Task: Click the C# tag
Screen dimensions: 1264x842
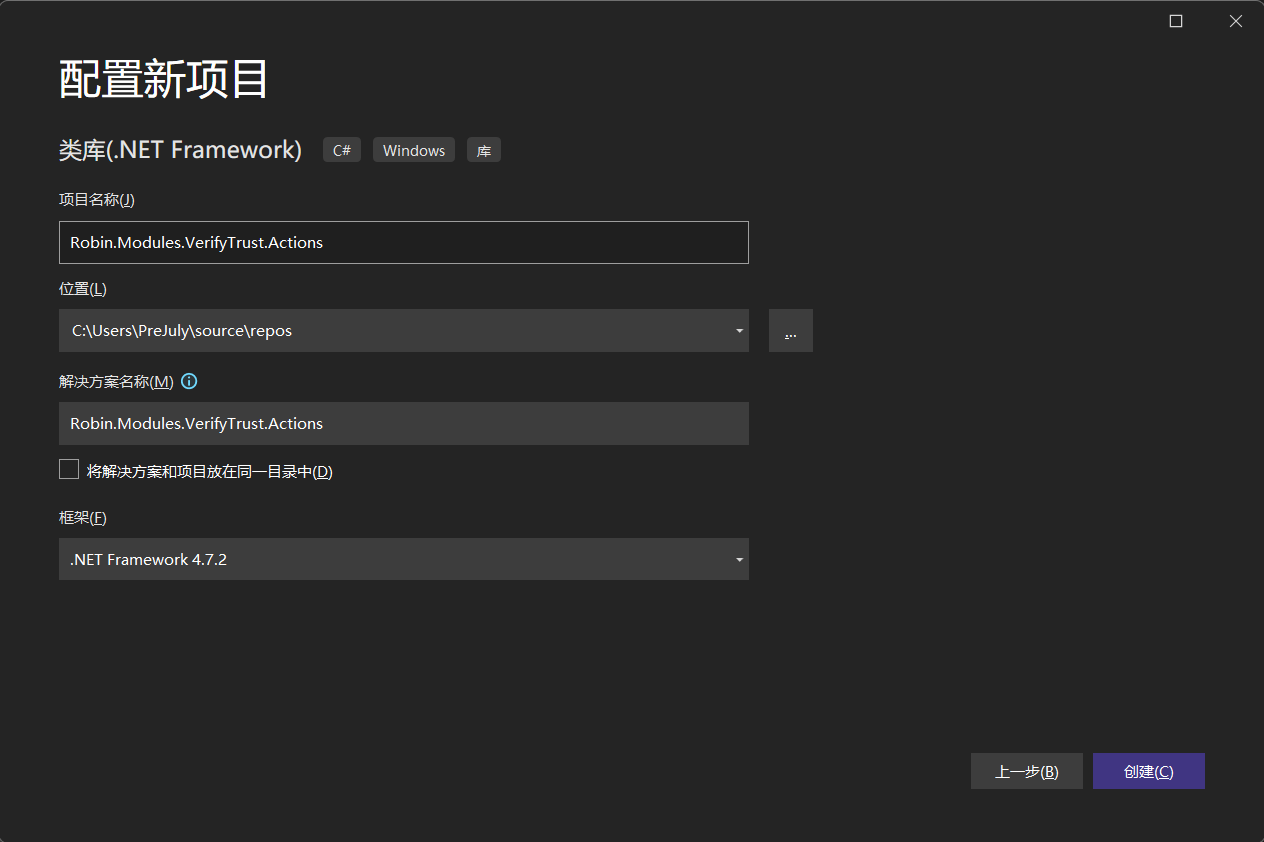Action: pyautogui.click(x=342, y=150)
